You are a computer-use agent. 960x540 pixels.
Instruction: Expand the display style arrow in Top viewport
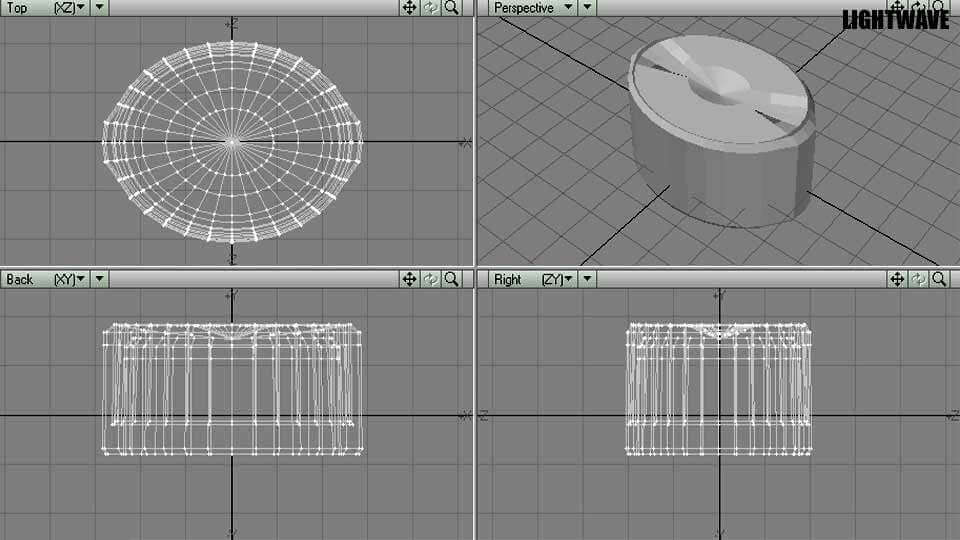coord(100,8)
